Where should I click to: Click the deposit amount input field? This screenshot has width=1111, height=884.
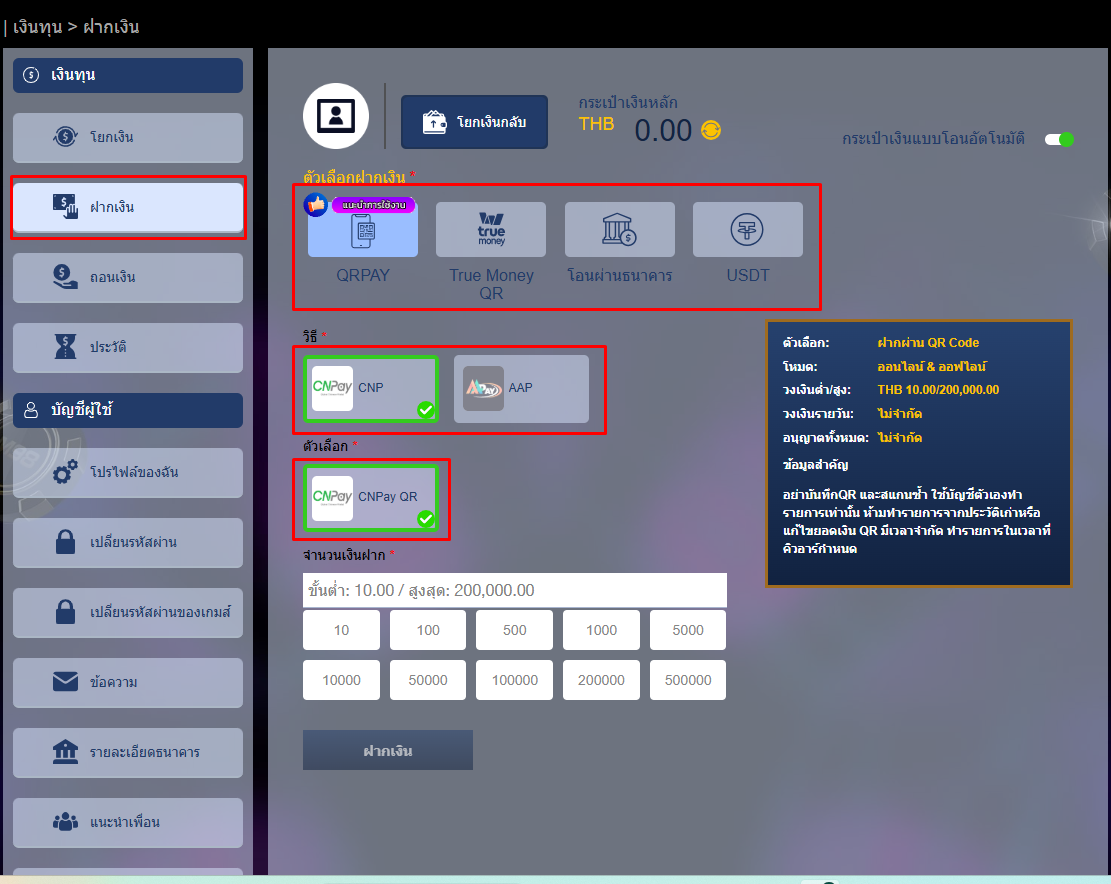(515, 590)
